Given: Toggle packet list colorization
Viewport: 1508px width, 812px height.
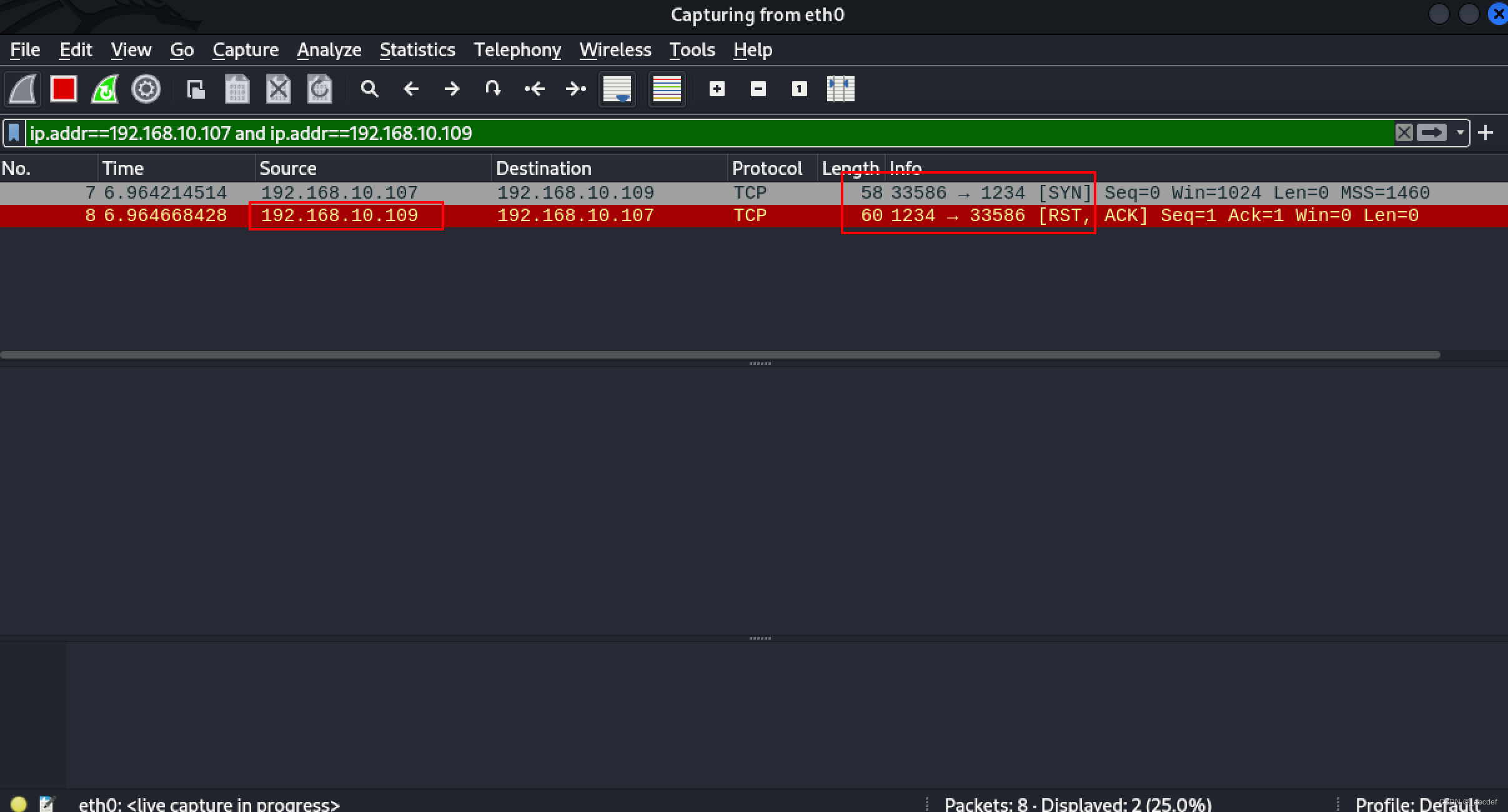Looking at the screenshot, I should [667, 89].
